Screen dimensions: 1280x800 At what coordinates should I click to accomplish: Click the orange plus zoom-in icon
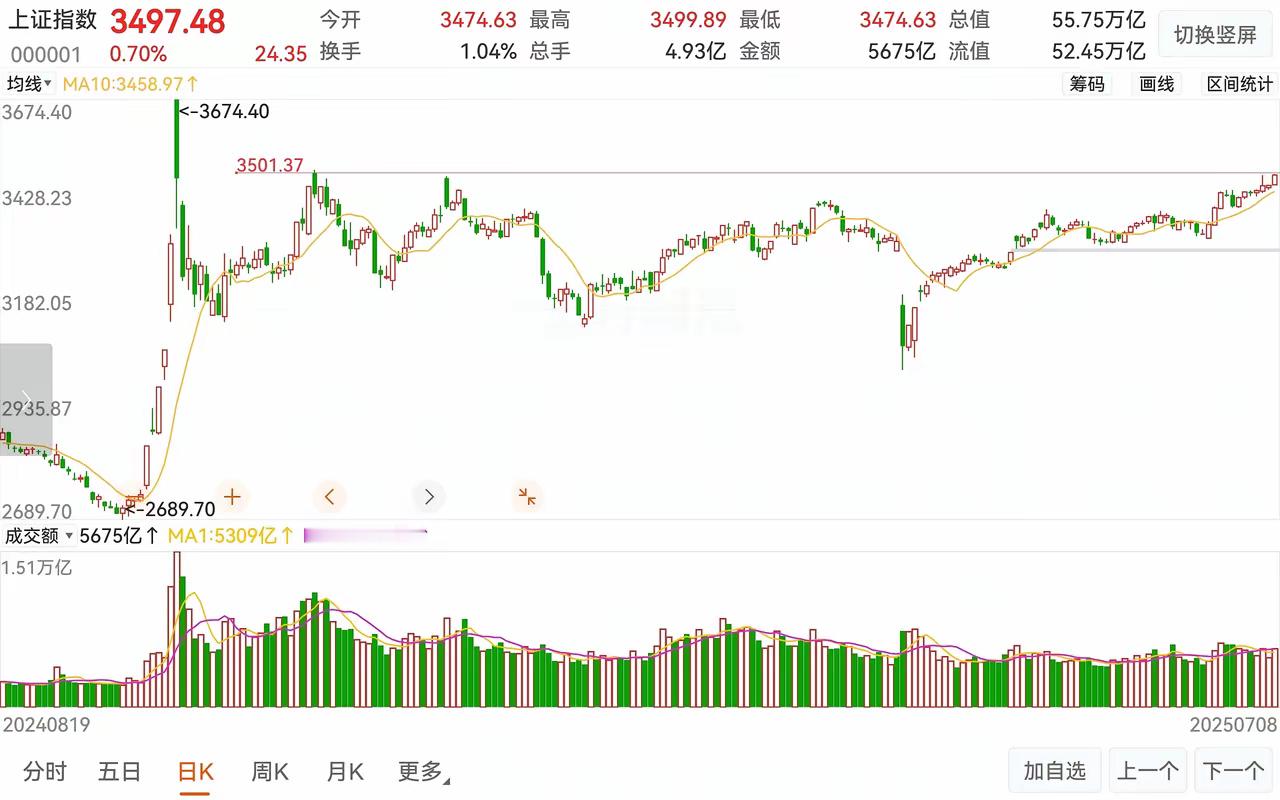(x=232, y=496)
